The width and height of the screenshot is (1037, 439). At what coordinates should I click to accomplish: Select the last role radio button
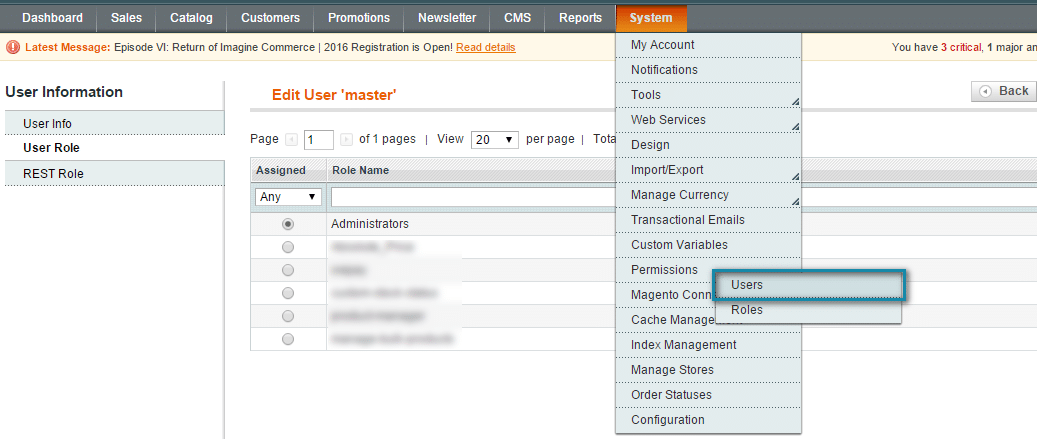pos(288,339)
